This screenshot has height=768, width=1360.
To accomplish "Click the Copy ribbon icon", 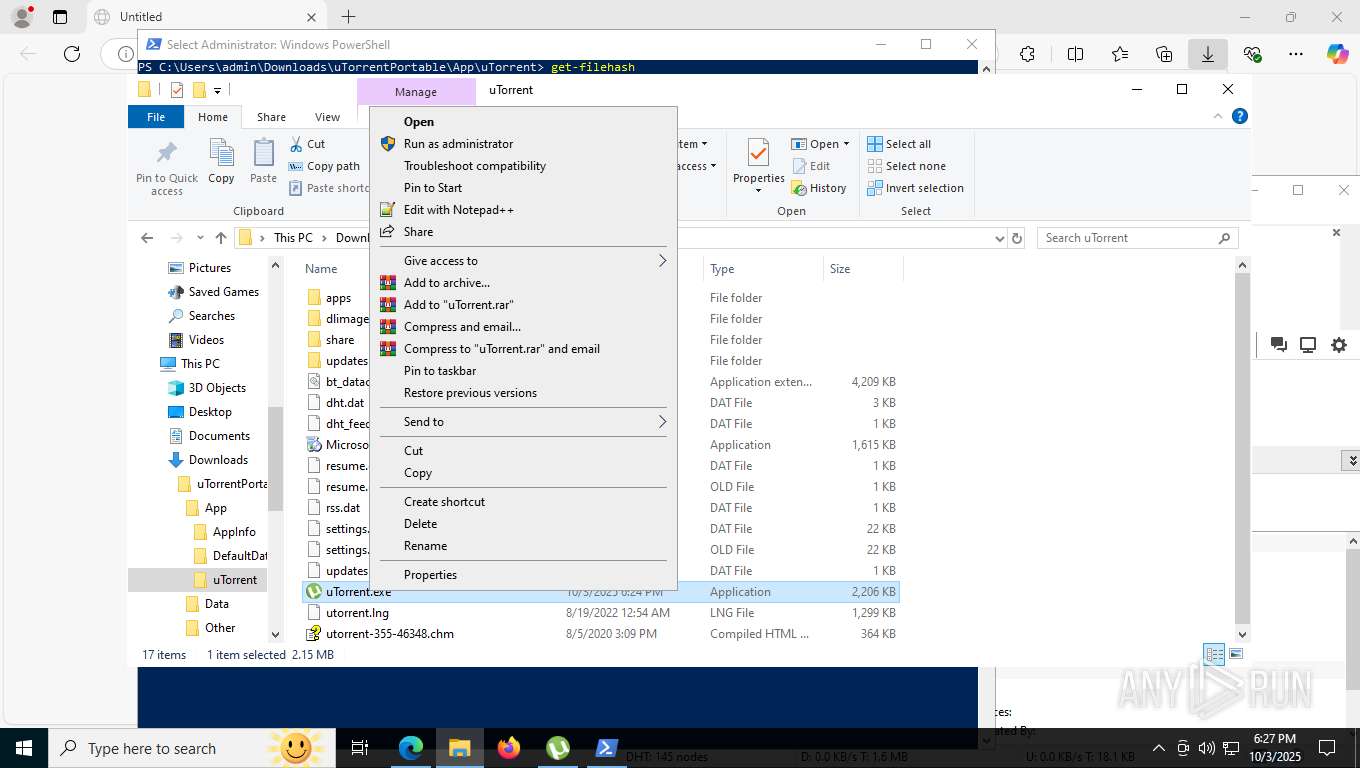I will [x=221, y=162].
